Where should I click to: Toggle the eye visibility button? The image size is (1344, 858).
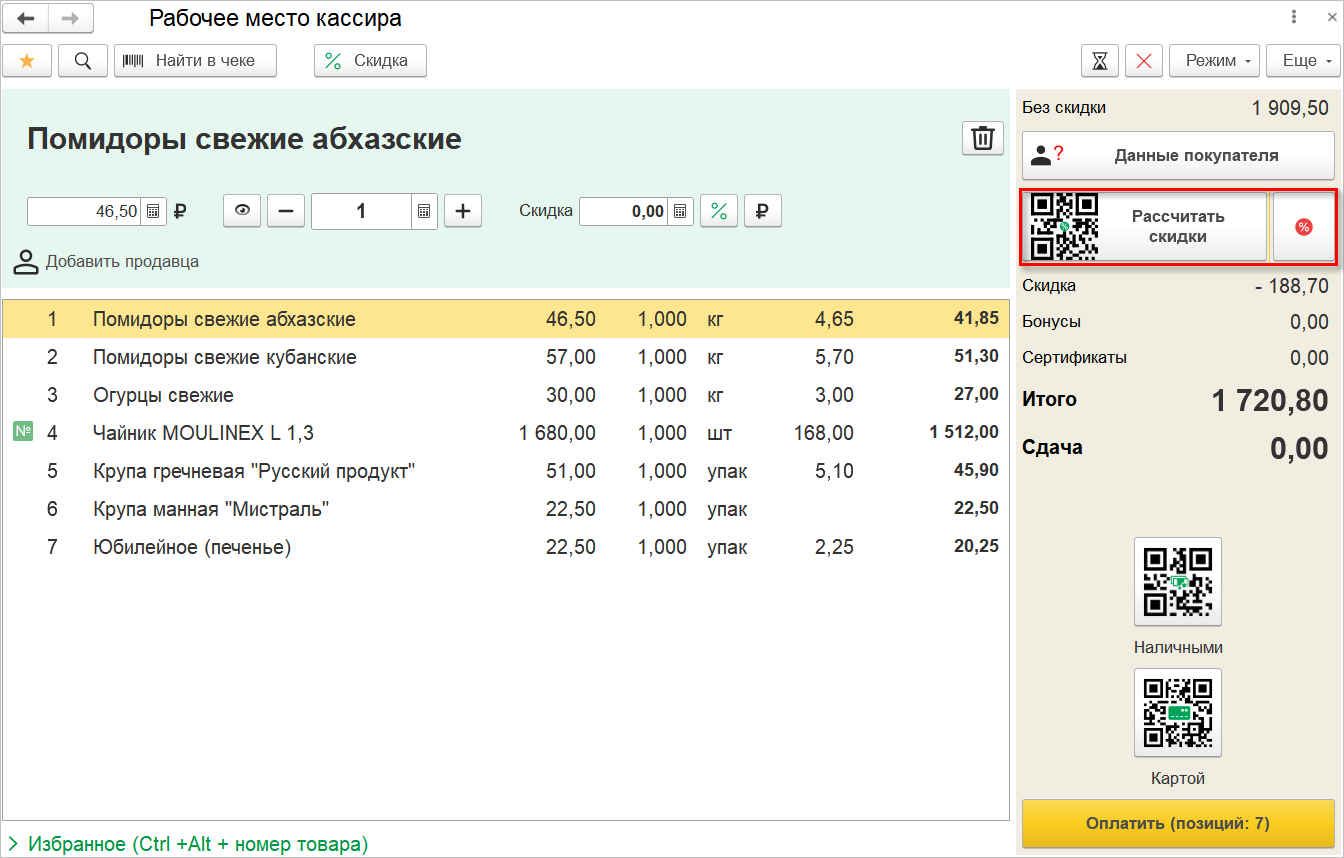point(242,212)
